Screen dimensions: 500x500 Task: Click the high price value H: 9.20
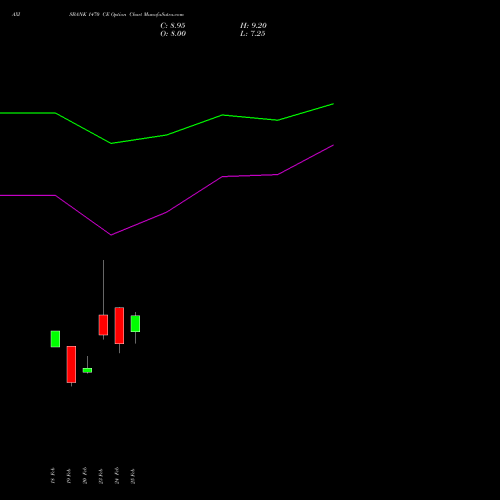pos(253,26)
